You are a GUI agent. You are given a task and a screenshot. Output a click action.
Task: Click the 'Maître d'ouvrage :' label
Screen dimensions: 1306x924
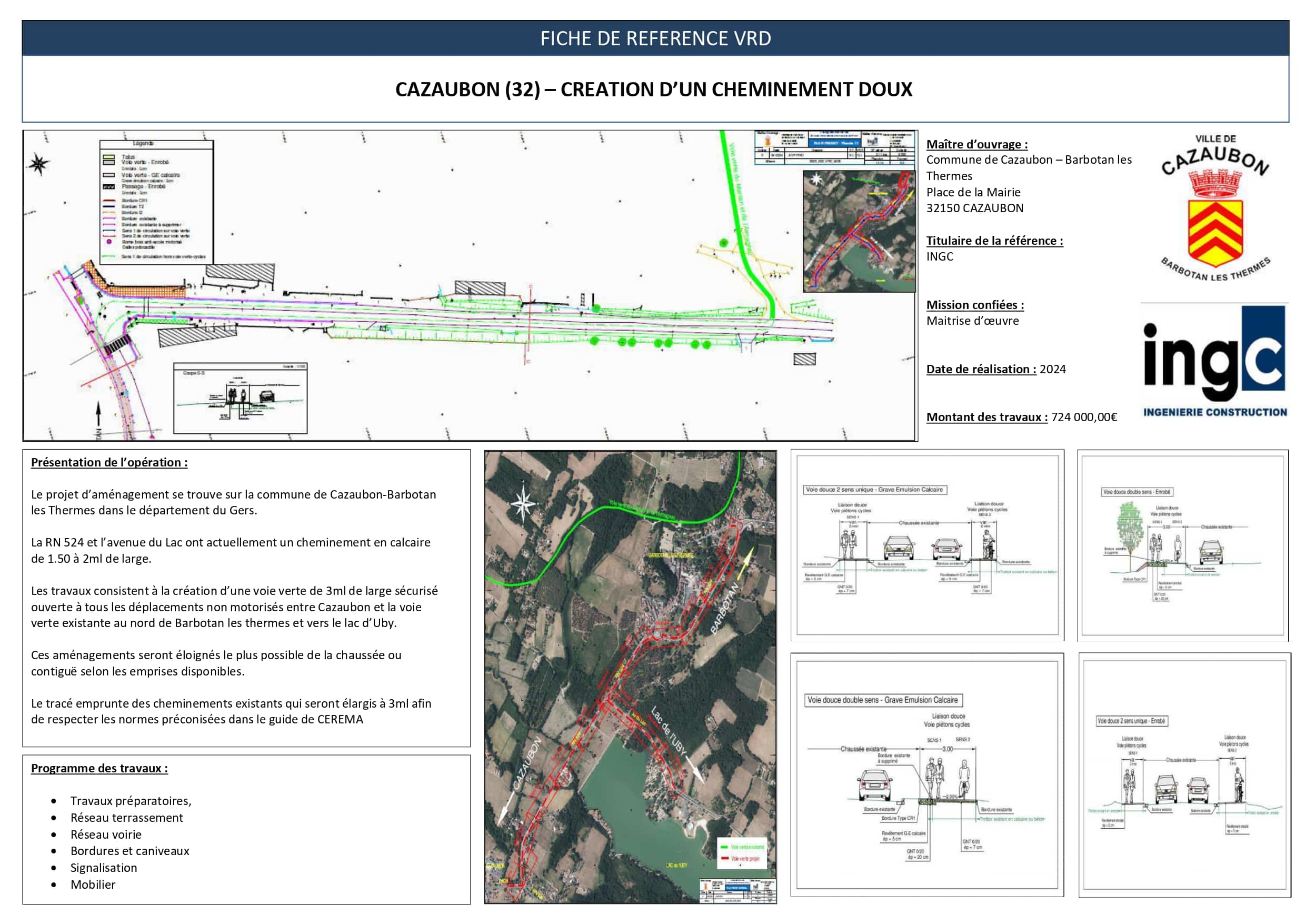[x=976, y=144]
